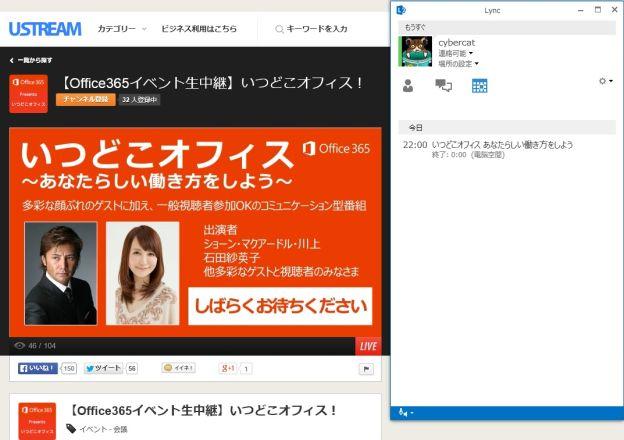The height and width of the screenshot is (440, 624).
Task: Minimize the Lync window
Action: 581,10
